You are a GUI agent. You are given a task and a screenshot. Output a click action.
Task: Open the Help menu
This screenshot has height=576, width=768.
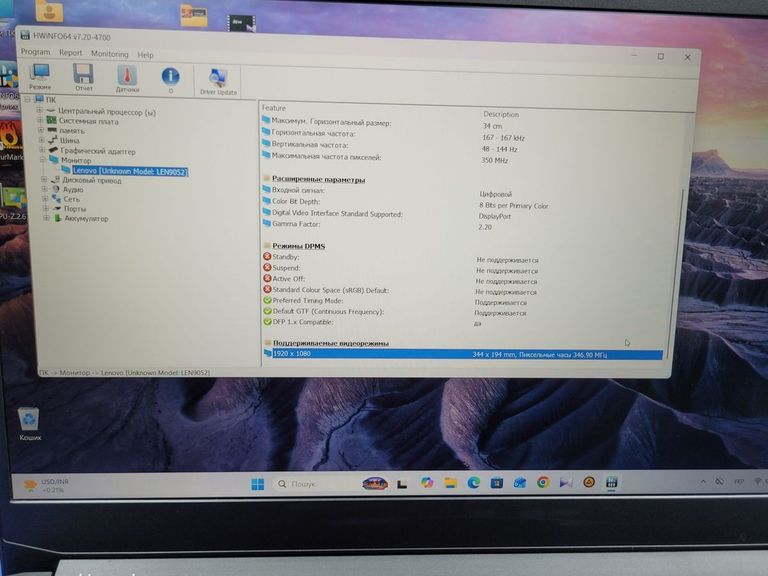[145, 55]
